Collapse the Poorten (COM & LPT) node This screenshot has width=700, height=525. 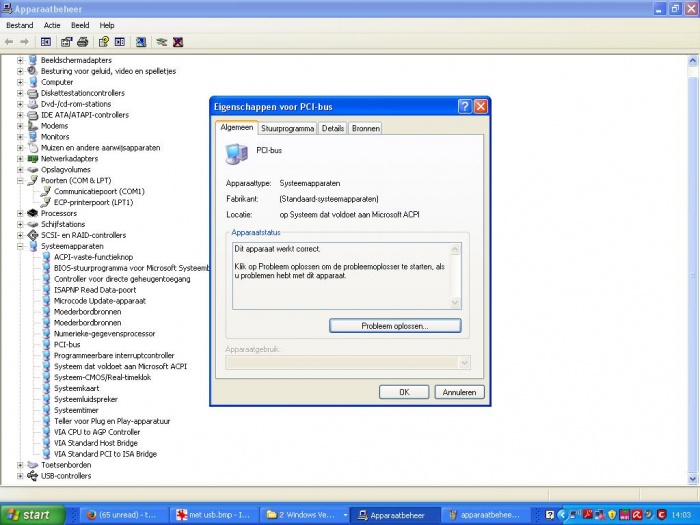click(x=20, y=180)
